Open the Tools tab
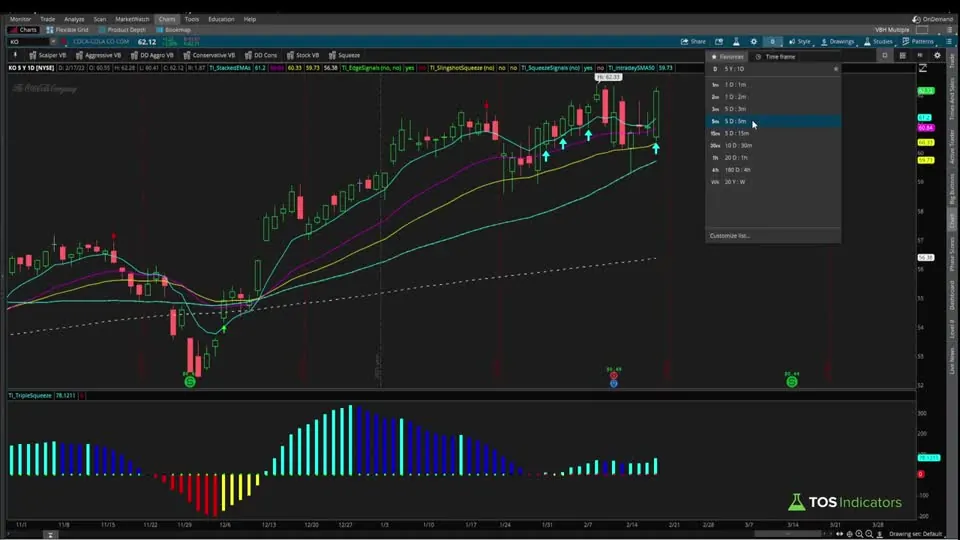The width and height of the screenshot is (960, 540). (192, 19)
